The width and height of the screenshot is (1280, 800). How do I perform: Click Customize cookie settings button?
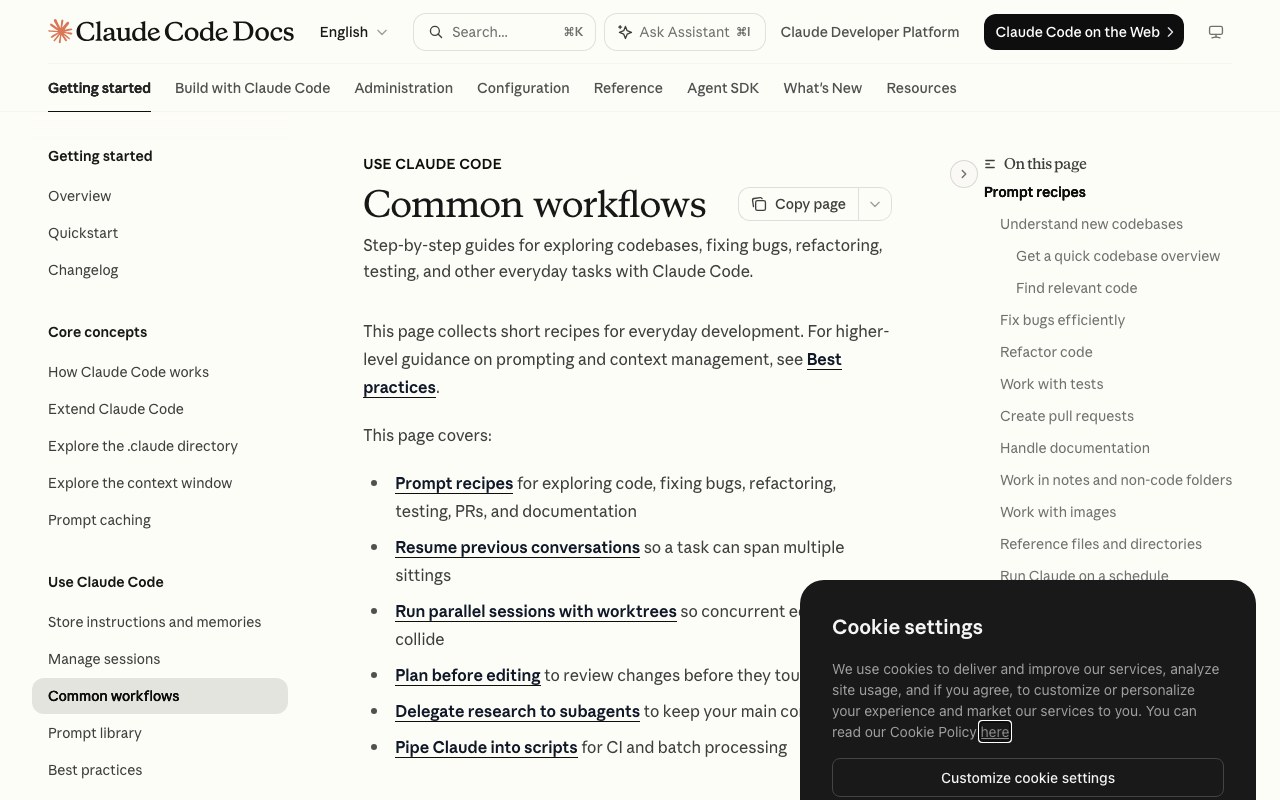point(1028,778)
